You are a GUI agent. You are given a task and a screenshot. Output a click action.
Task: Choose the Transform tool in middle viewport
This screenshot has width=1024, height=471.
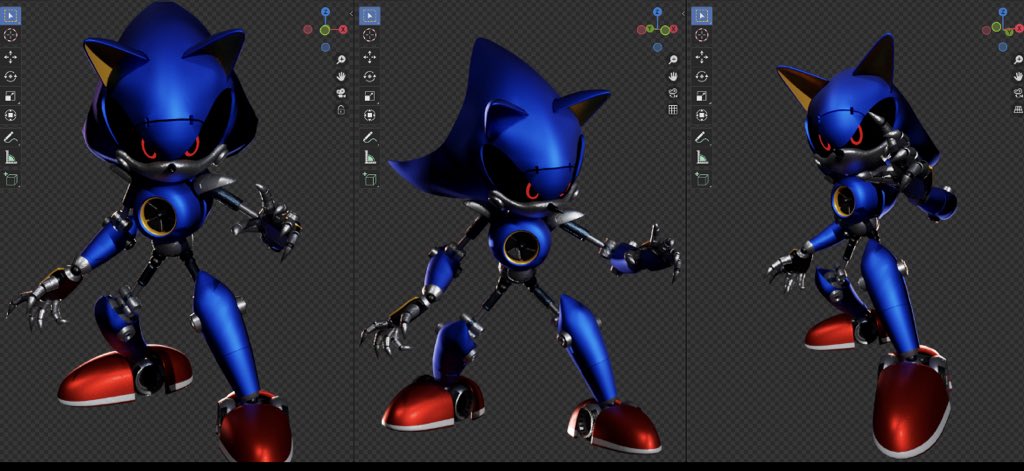tap(370, 116)
